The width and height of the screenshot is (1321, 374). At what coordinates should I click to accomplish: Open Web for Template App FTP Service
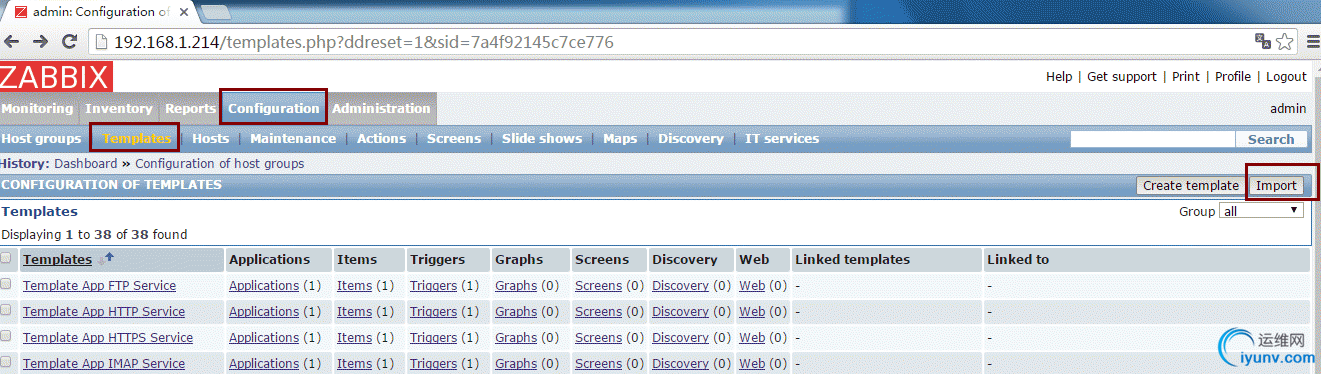click(x=752, y=285)
